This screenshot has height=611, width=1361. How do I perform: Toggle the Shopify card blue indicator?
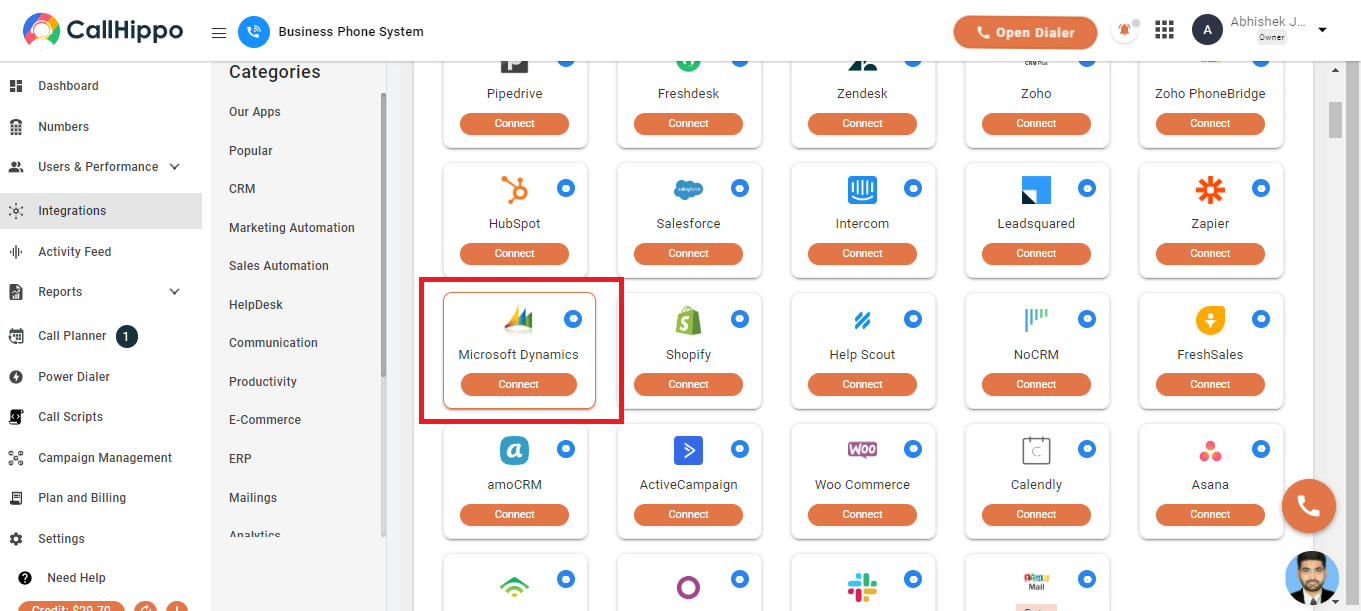pyautogui.click(x=739, y=319)
